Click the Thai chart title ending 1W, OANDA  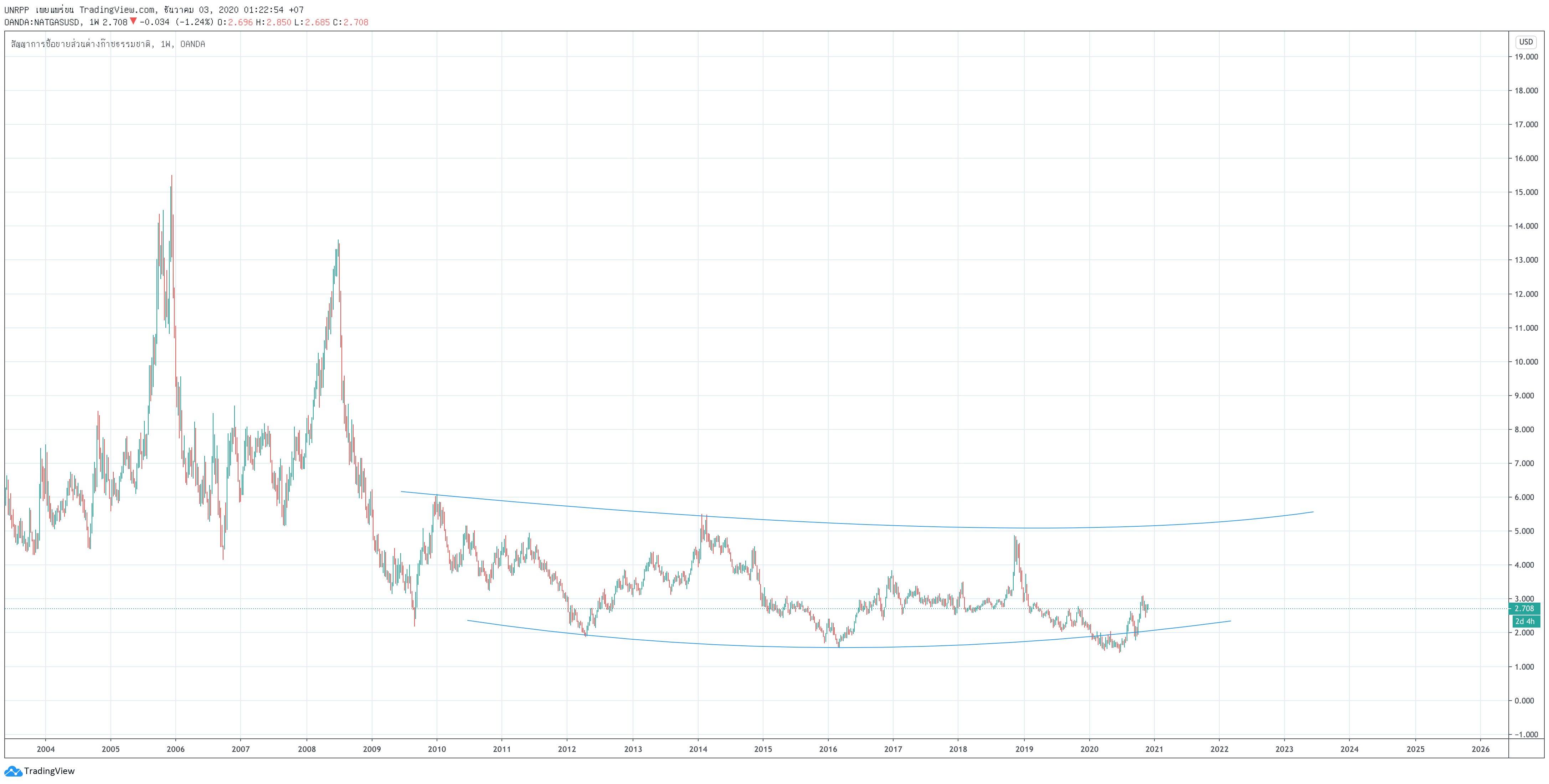[x=108, y=44]
